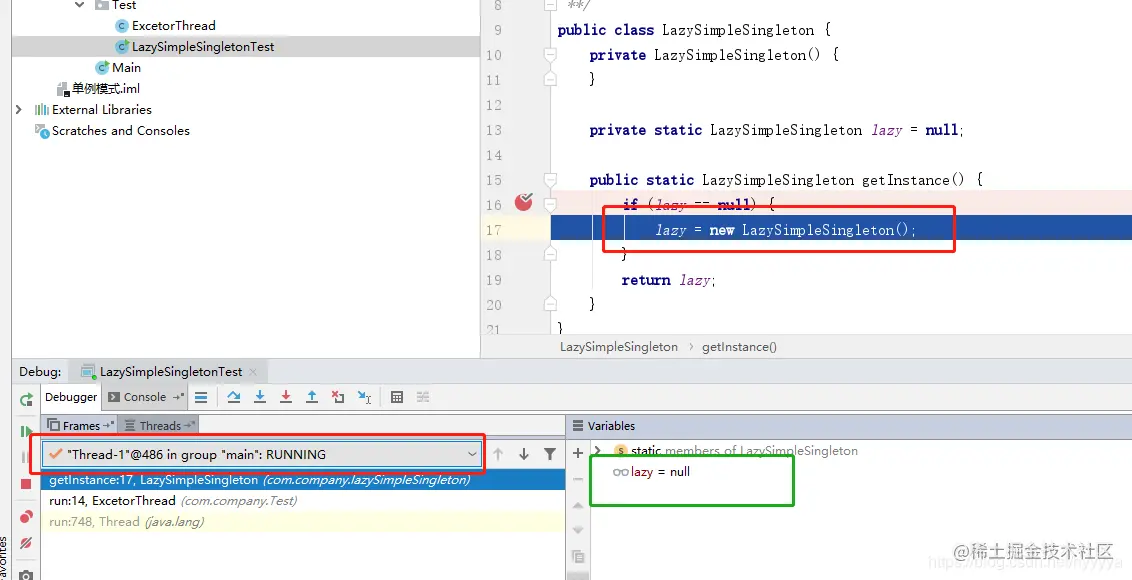Toggle Mute Breakpoints
1132x580 pixels.
pos(27,543)
